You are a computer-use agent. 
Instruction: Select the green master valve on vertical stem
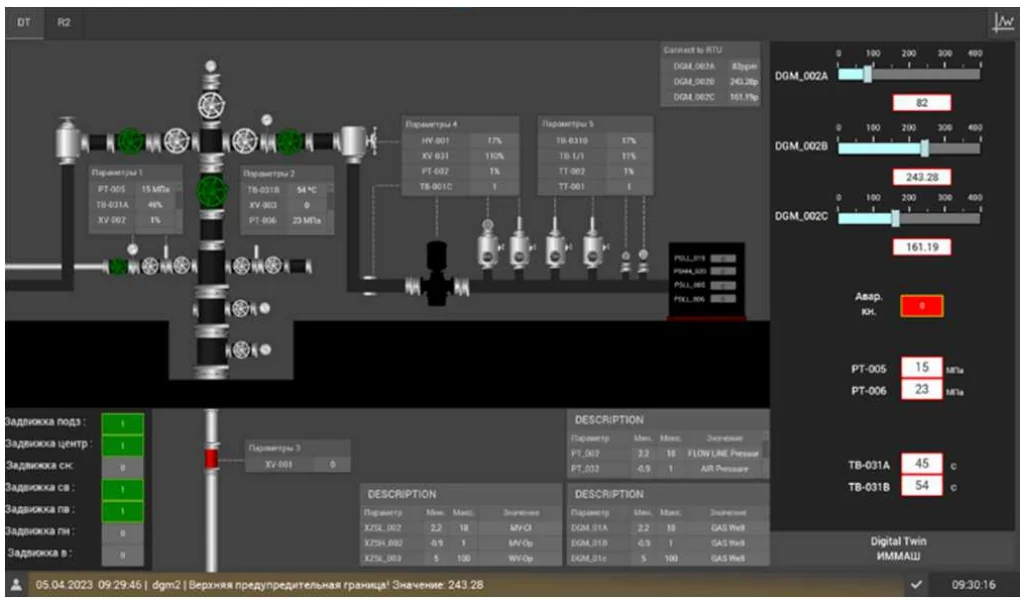[x=212, y=191]
